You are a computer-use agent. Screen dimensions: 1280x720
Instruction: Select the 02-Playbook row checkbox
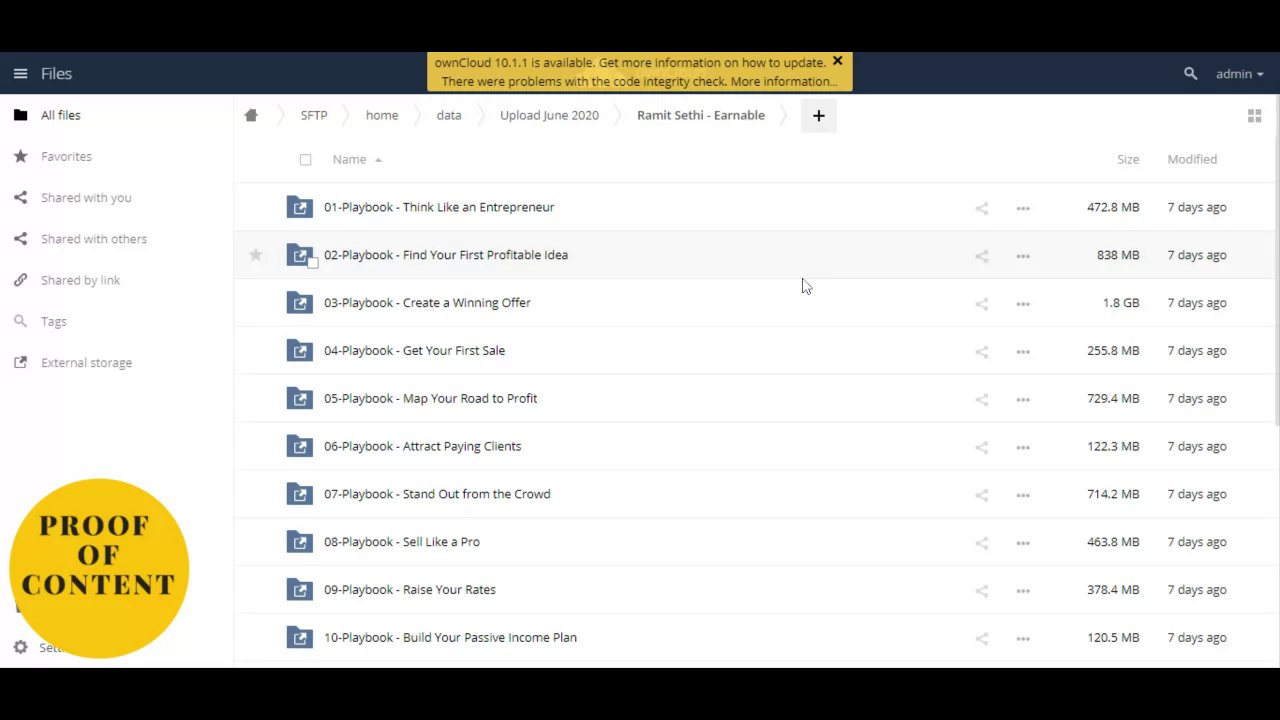point(312,263)
